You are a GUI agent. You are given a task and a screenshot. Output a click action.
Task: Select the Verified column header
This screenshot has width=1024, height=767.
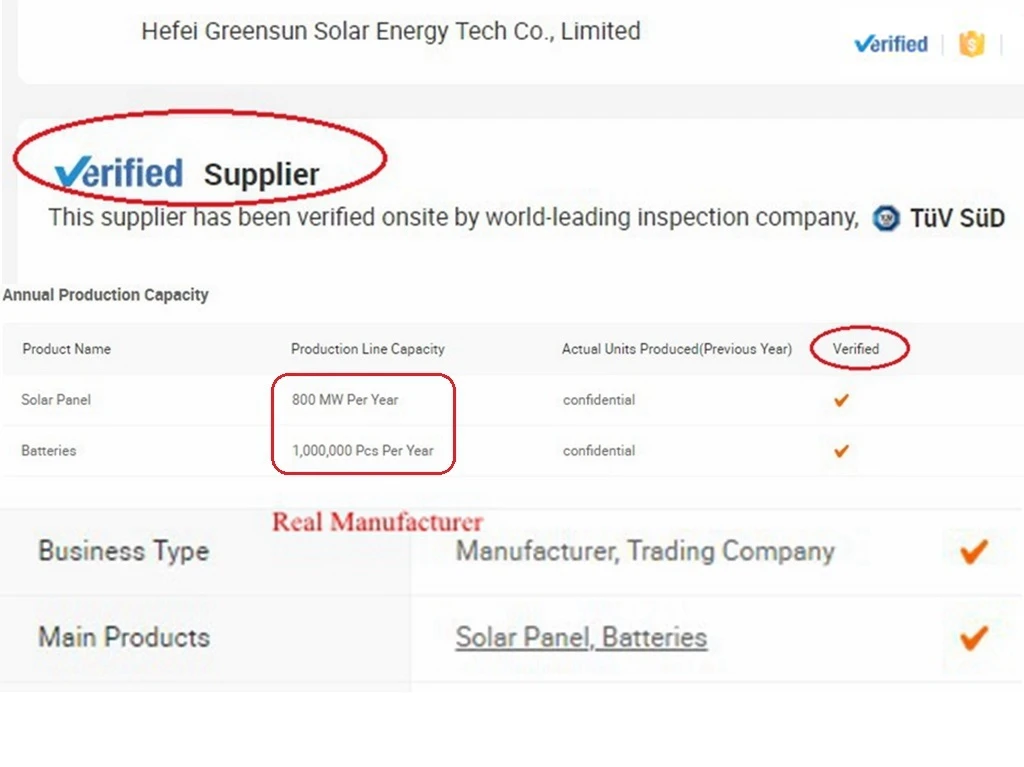[856, 349]
